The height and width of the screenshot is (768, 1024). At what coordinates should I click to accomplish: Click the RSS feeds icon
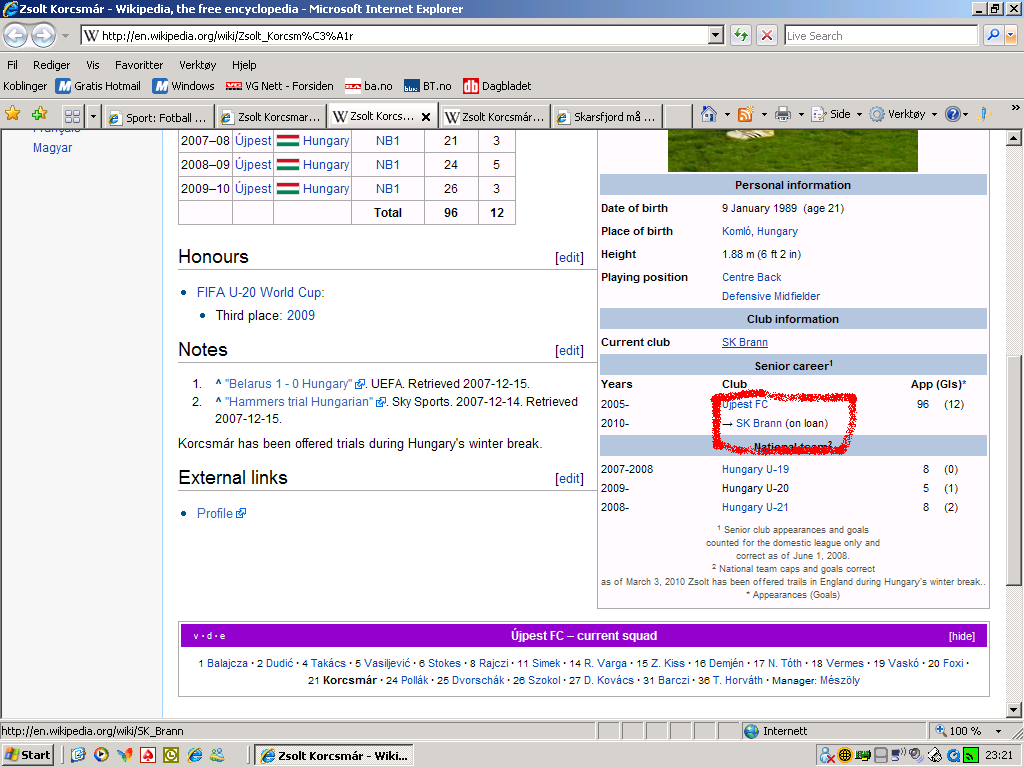(x=745, y=114)
